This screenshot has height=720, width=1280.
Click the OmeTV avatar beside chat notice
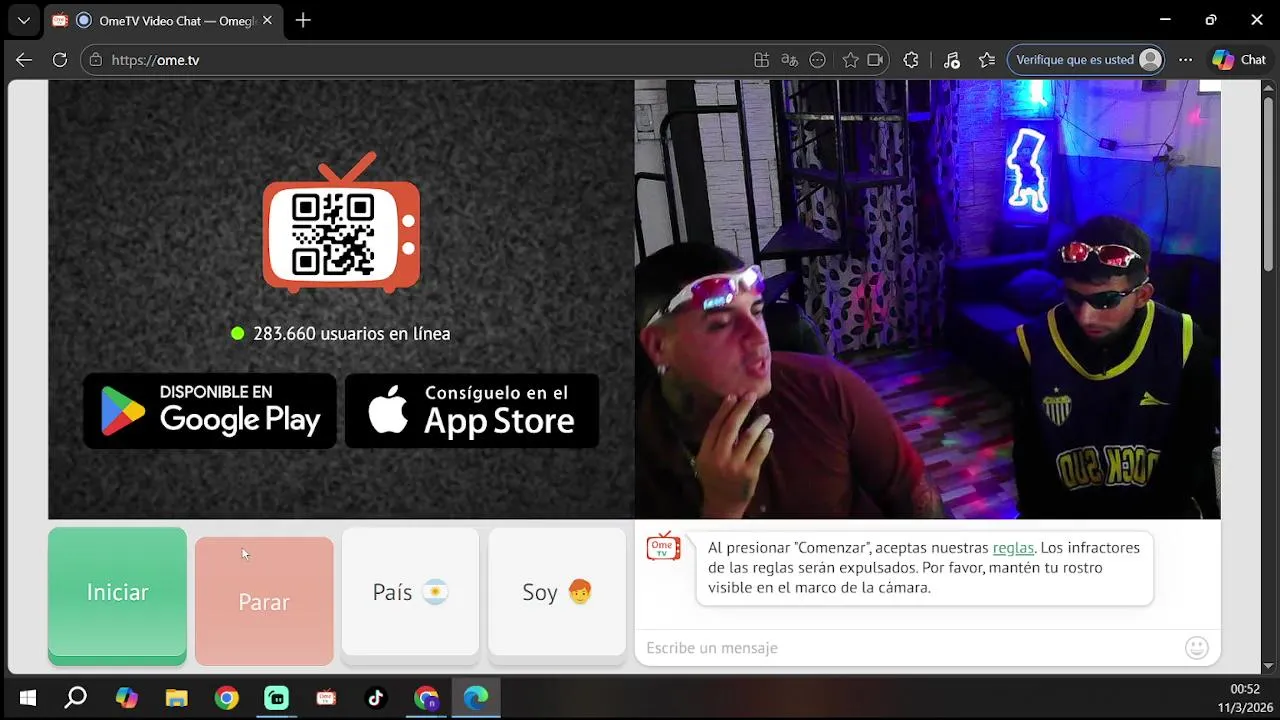[663, 547]
